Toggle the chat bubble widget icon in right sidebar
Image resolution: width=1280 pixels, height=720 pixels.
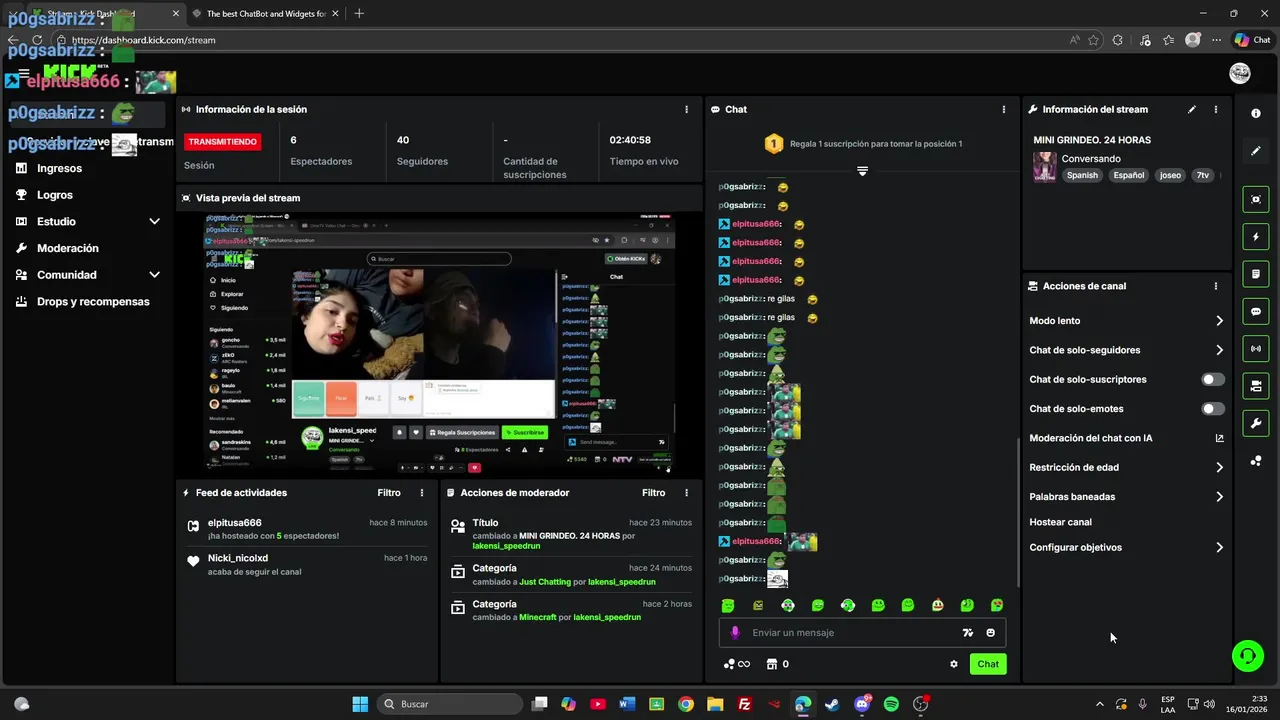point(1256,312)
